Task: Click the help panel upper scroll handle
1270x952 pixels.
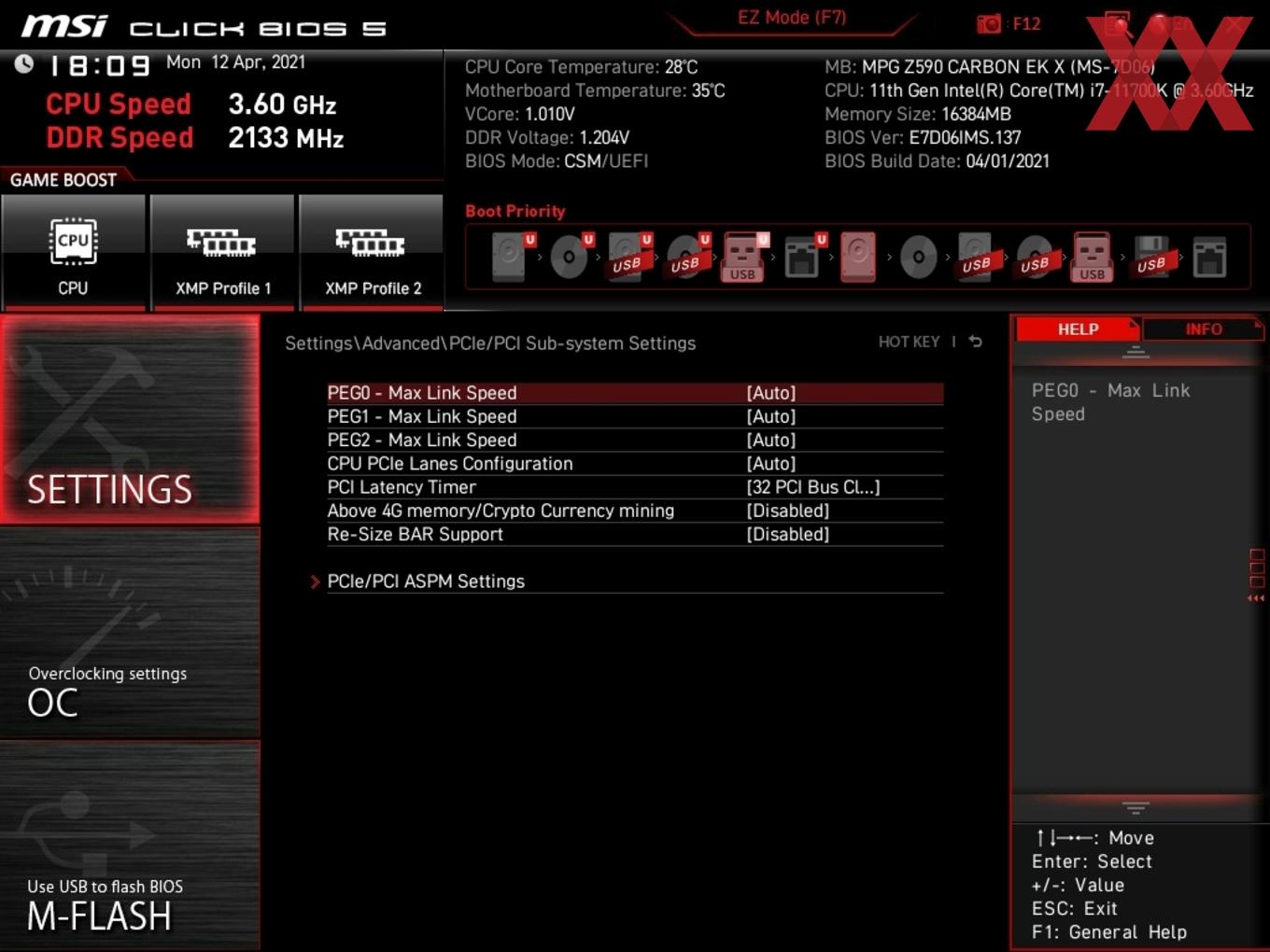Action: click(x=1136, y=352)
